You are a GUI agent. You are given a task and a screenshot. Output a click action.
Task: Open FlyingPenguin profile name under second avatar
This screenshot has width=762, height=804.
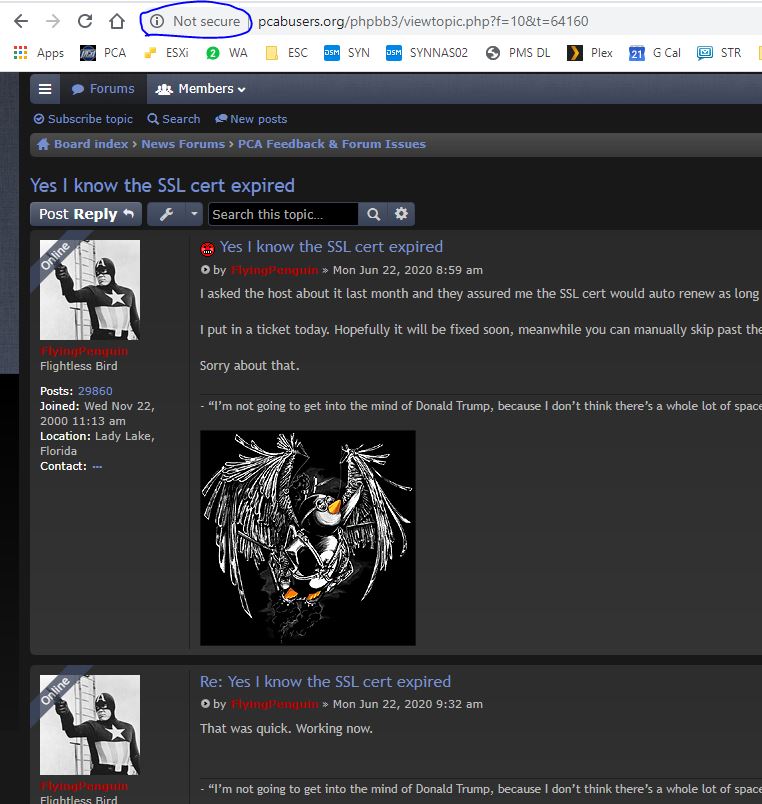coord(84,786)
